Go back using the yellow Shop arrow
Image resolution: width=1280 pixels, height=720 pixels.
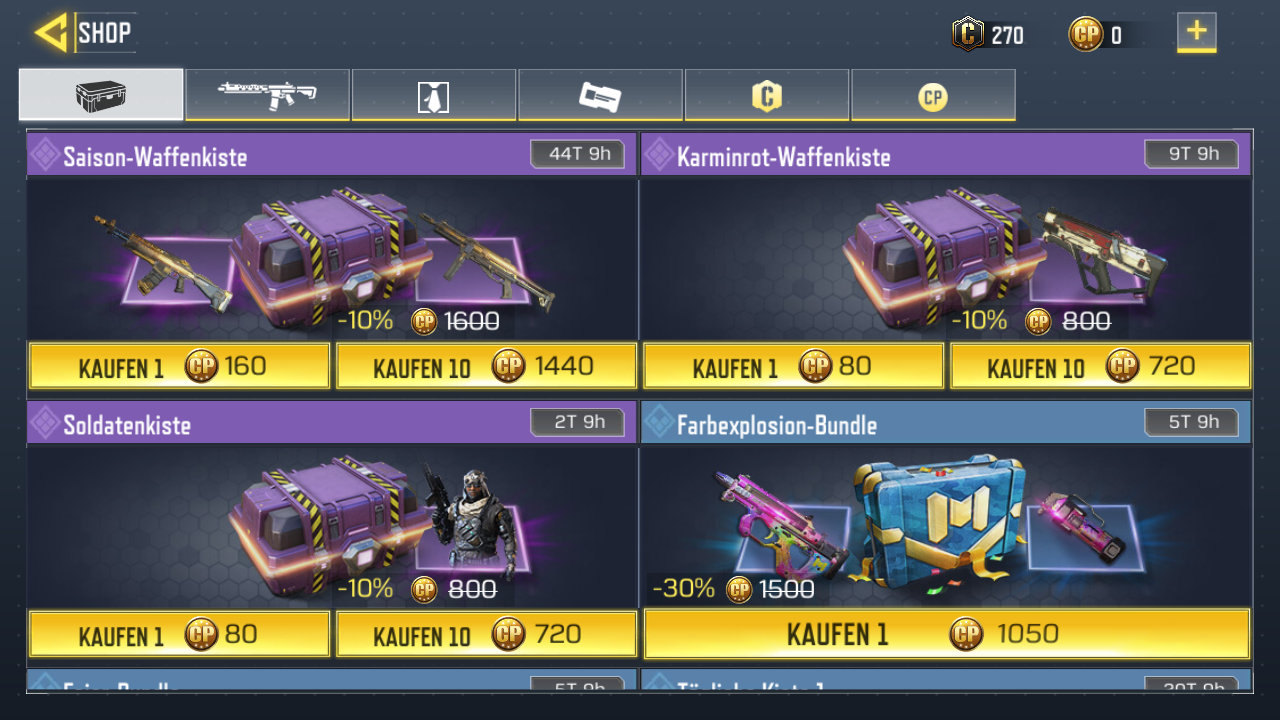[50, 32]
